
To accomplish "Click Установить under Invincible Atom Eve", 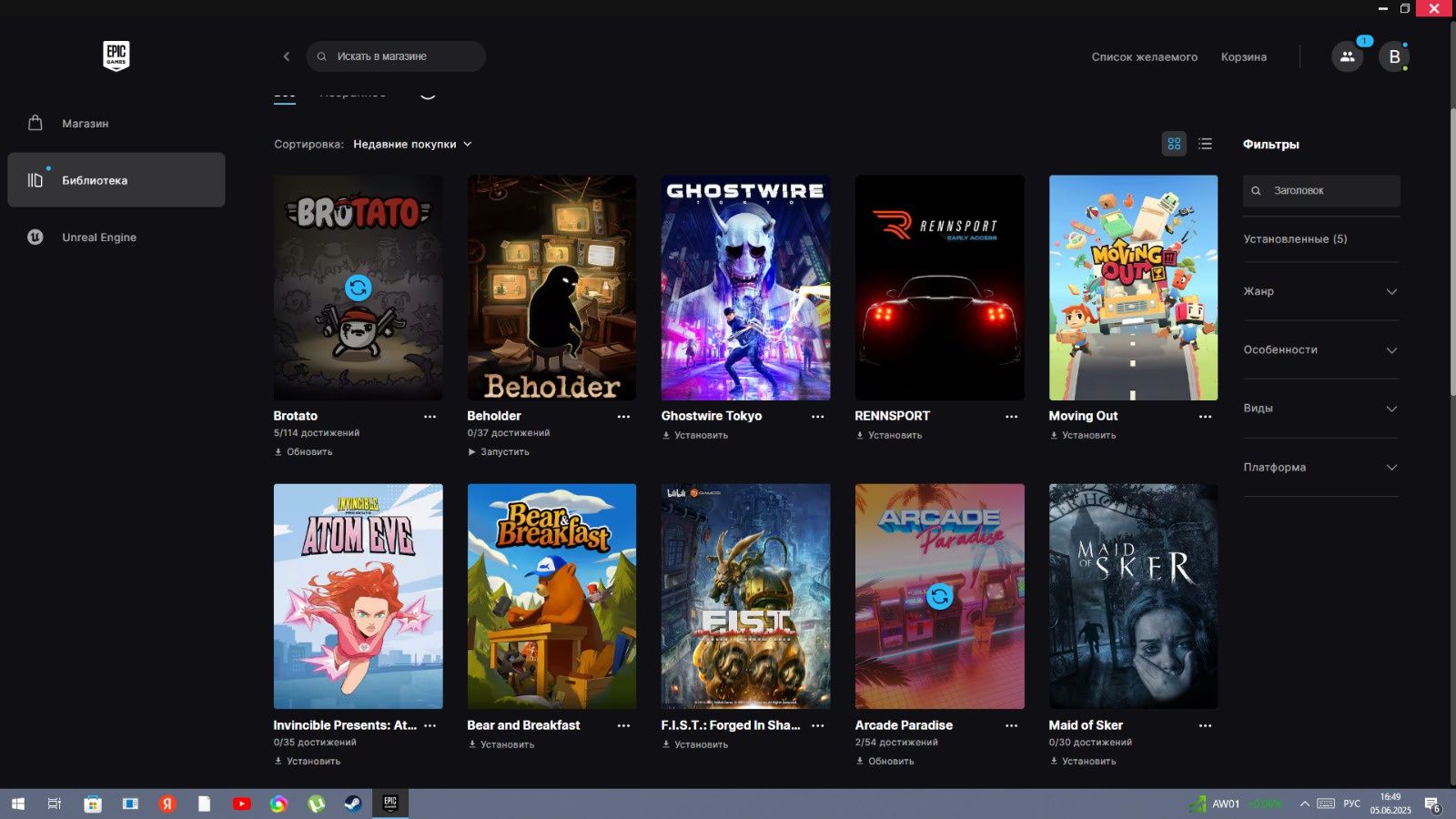I will (307, 761).
